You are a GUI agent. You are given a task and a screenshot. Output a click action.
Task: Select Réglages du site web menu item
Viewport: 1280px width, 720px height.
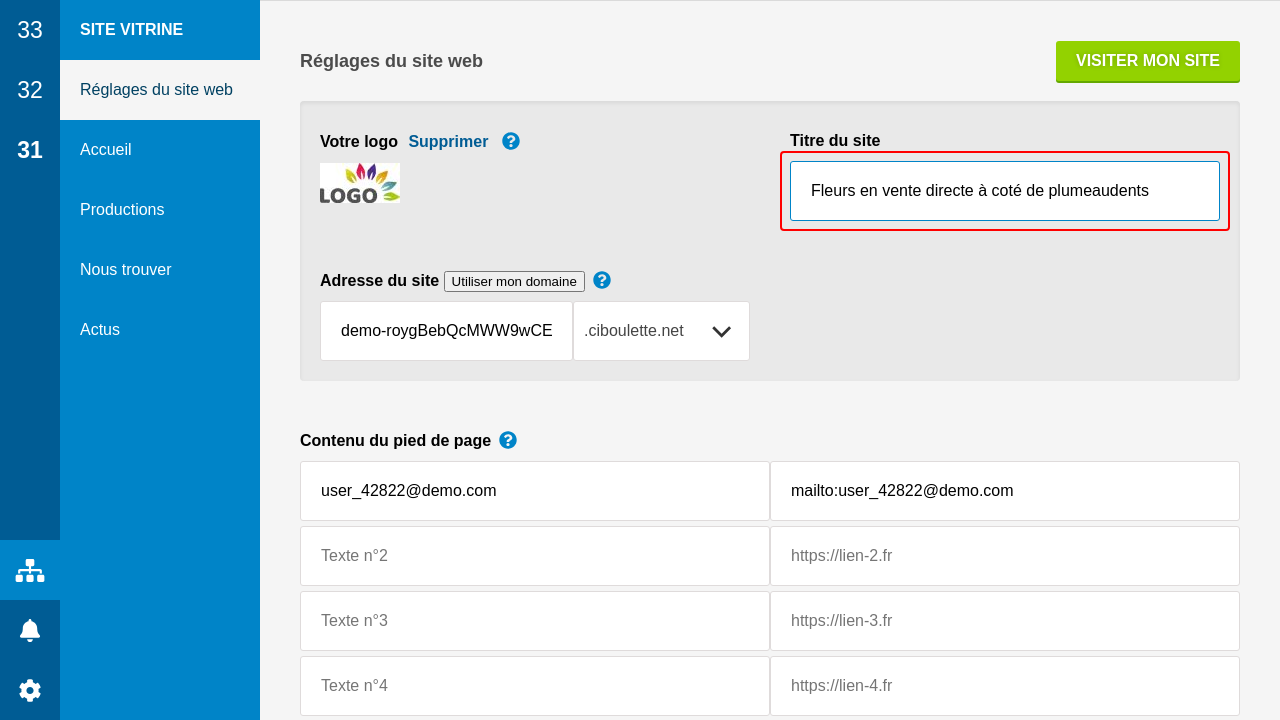click(156, 90)
